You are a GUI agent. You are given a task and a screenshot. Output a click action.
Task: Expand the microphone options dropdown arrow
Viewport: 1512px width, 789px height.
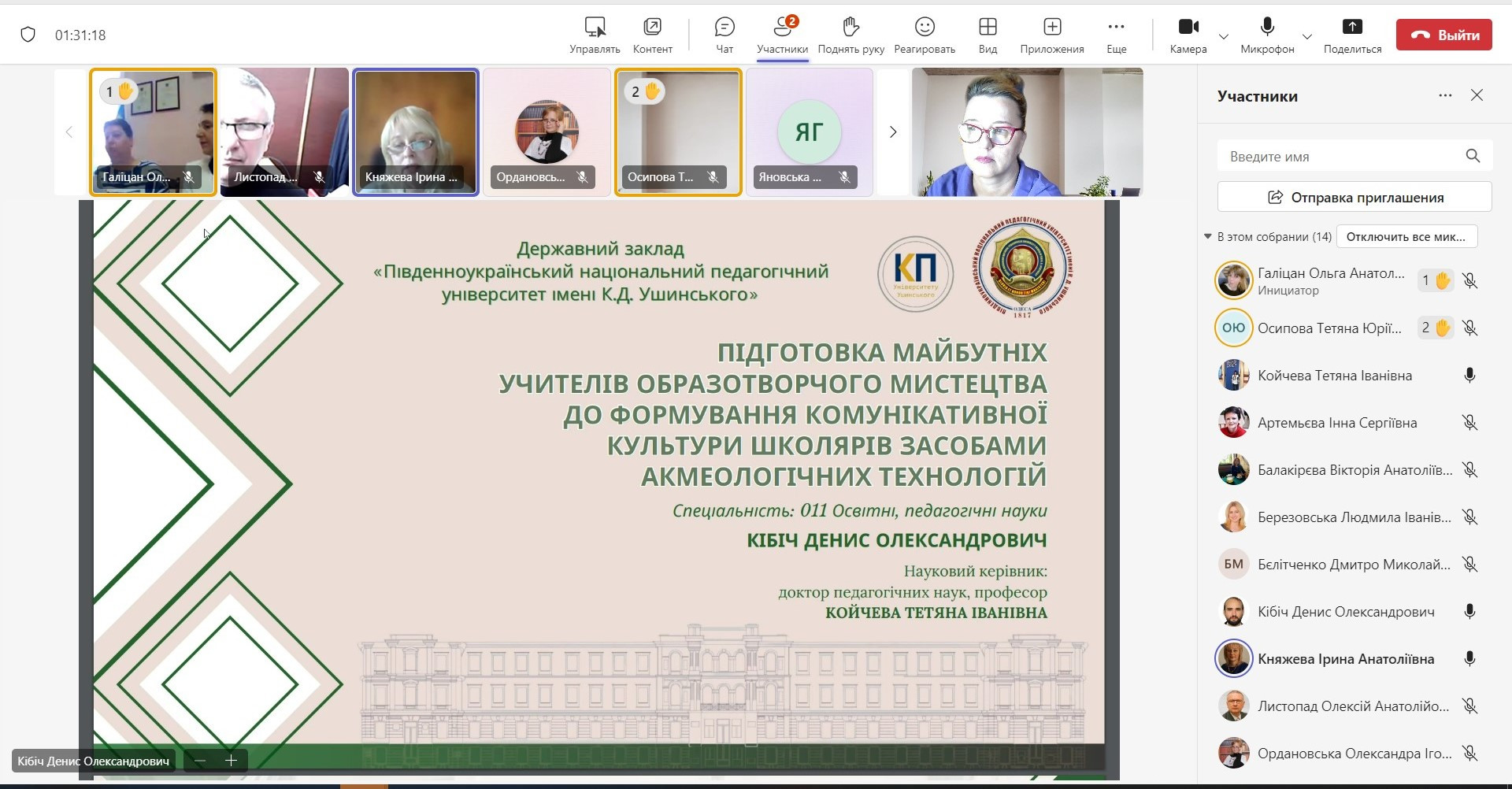point(1306,36)
